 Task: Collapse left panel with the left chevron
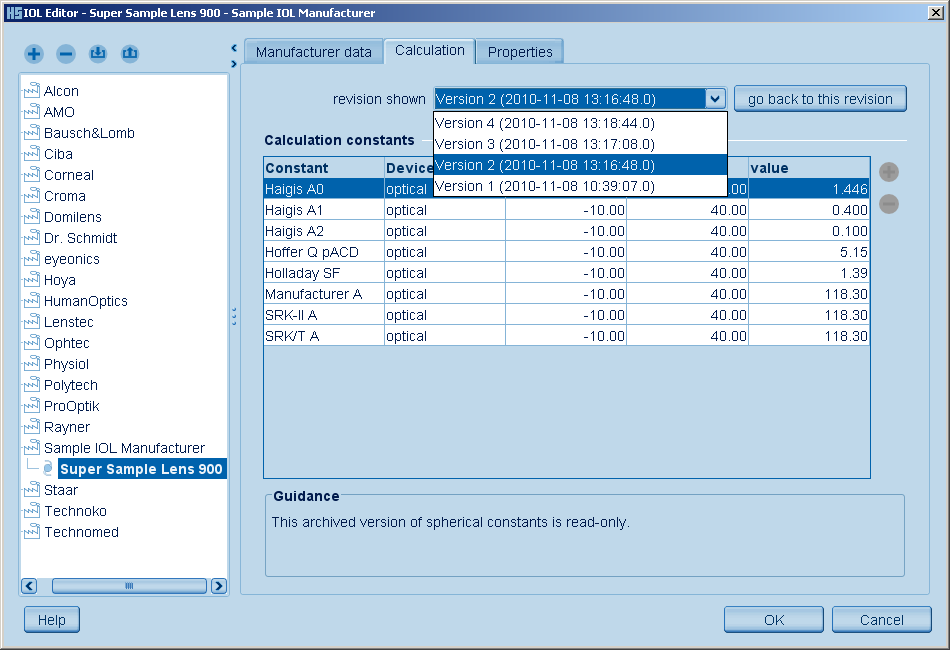[233, 47]
